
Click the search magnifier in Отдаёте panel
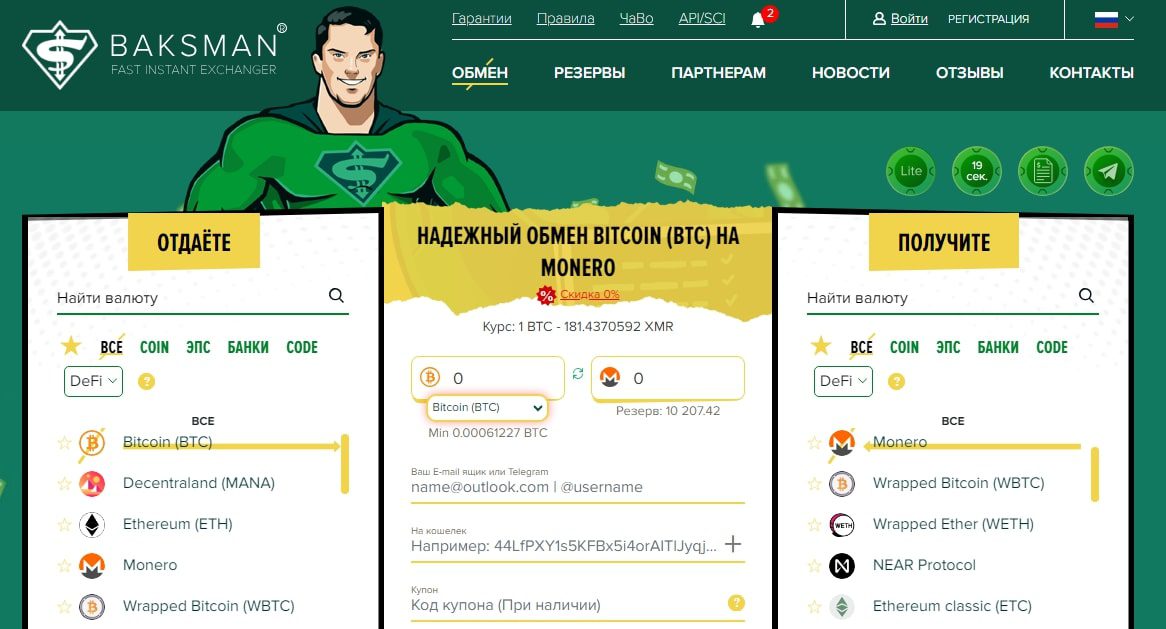336,295
